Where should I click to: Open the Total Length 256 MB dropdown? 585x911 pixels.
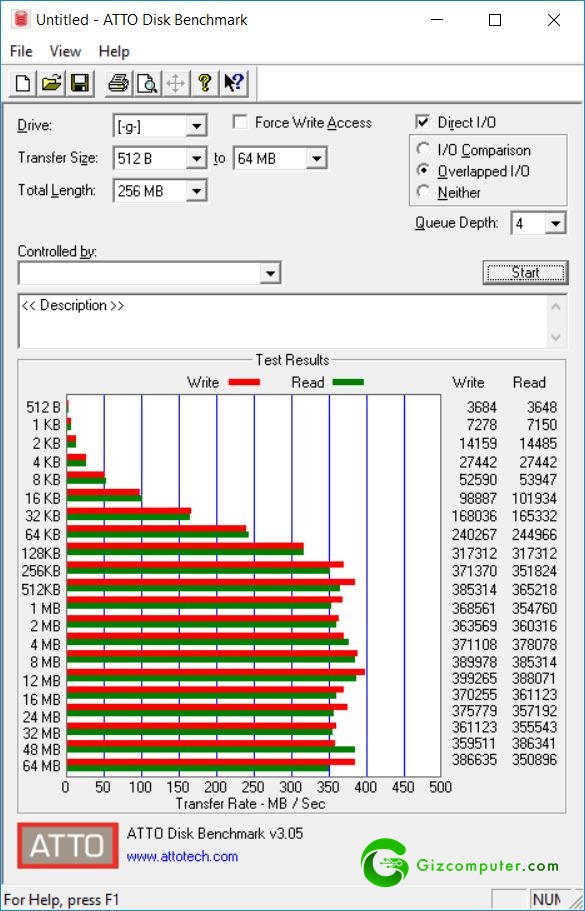(x=160, y=191)
